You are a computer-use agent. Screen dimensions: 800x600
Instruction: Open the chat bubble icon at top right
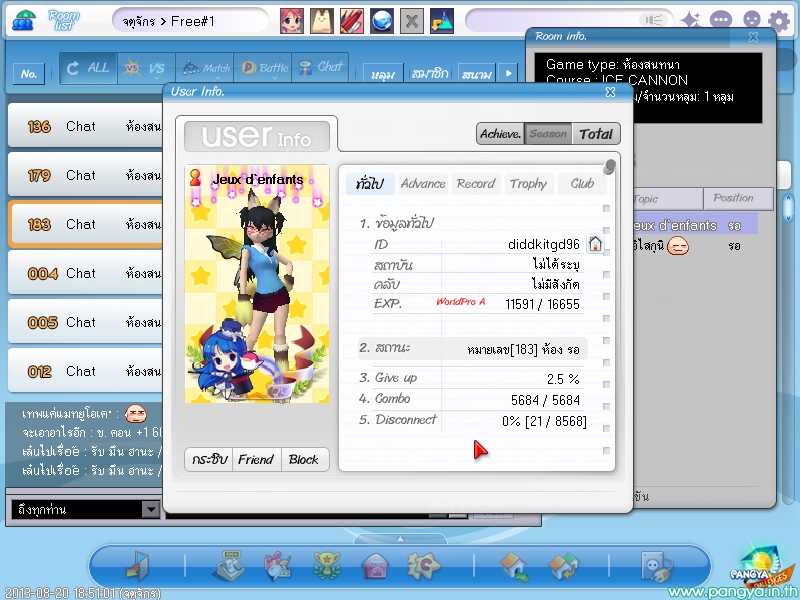[721, 20]
